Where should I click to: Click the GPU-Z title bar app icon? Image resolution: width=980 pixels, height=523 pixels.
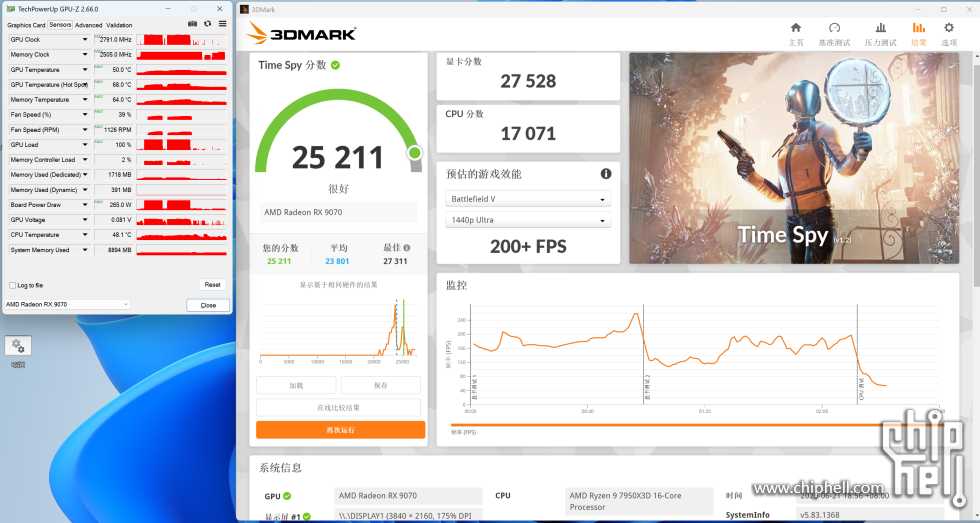[x=11, y=9]
